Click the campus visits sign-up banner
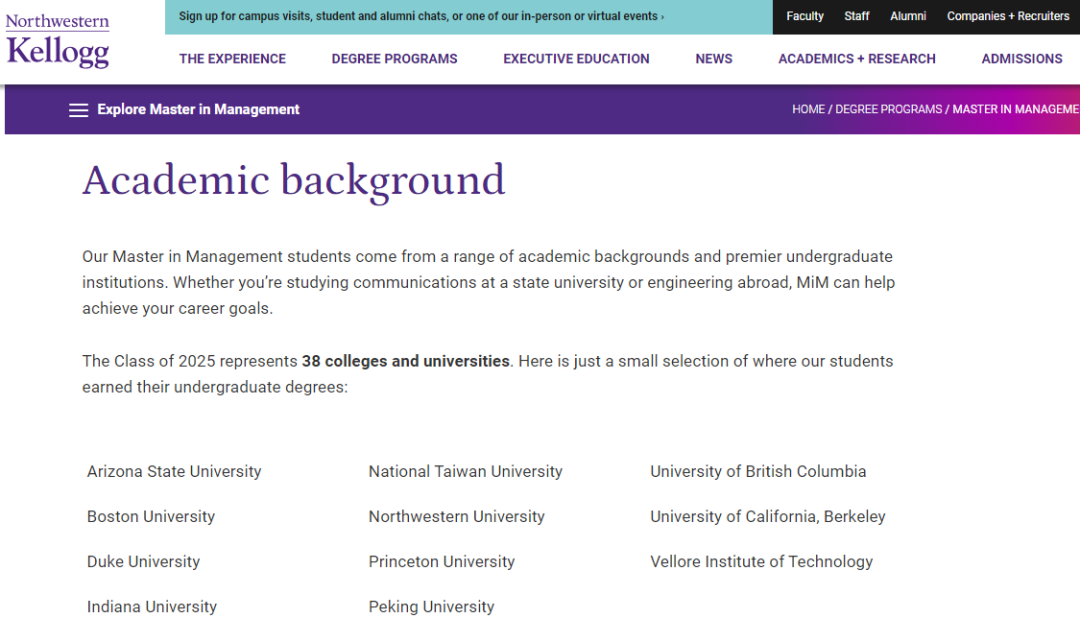This screenshot has height=642, width=1080. point(421,16)
